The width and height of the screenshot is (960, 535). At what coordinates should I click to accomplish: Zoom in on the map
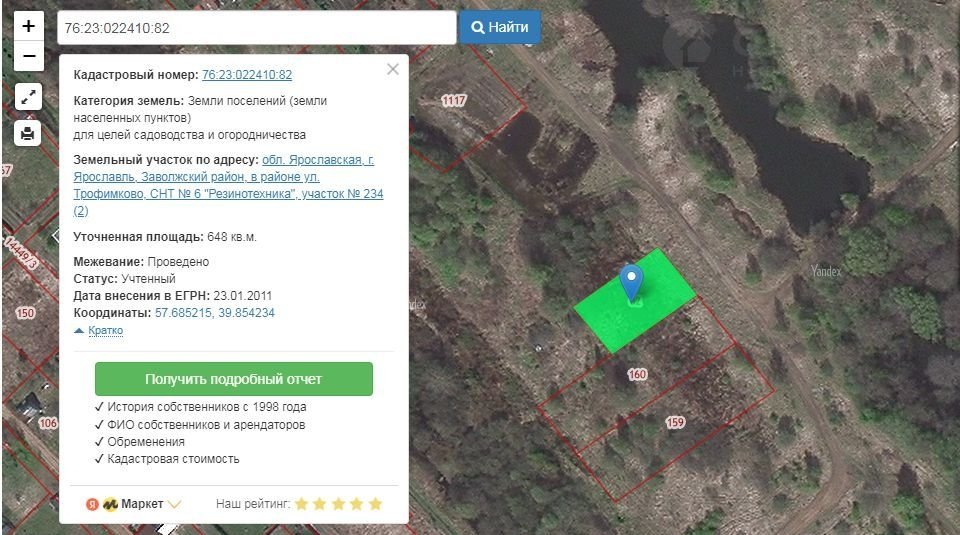[x=28, y=27]
